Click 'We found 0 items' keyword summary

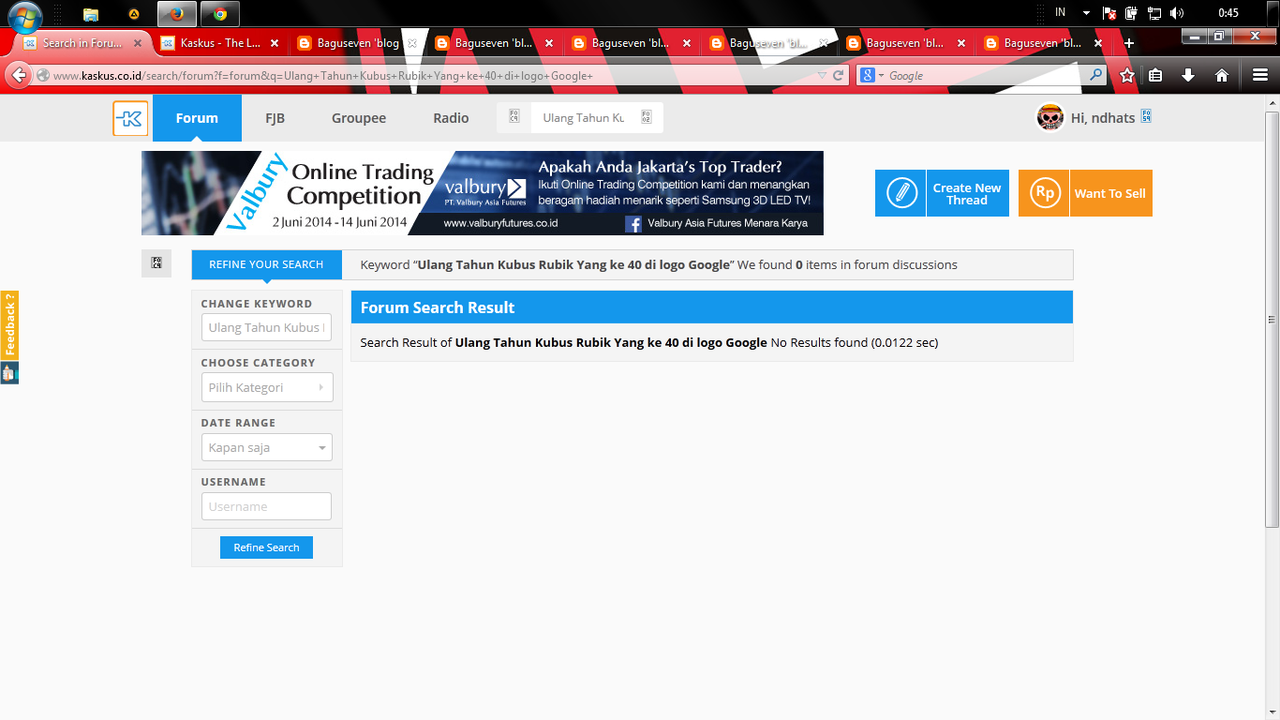click(x=847, y=265)
